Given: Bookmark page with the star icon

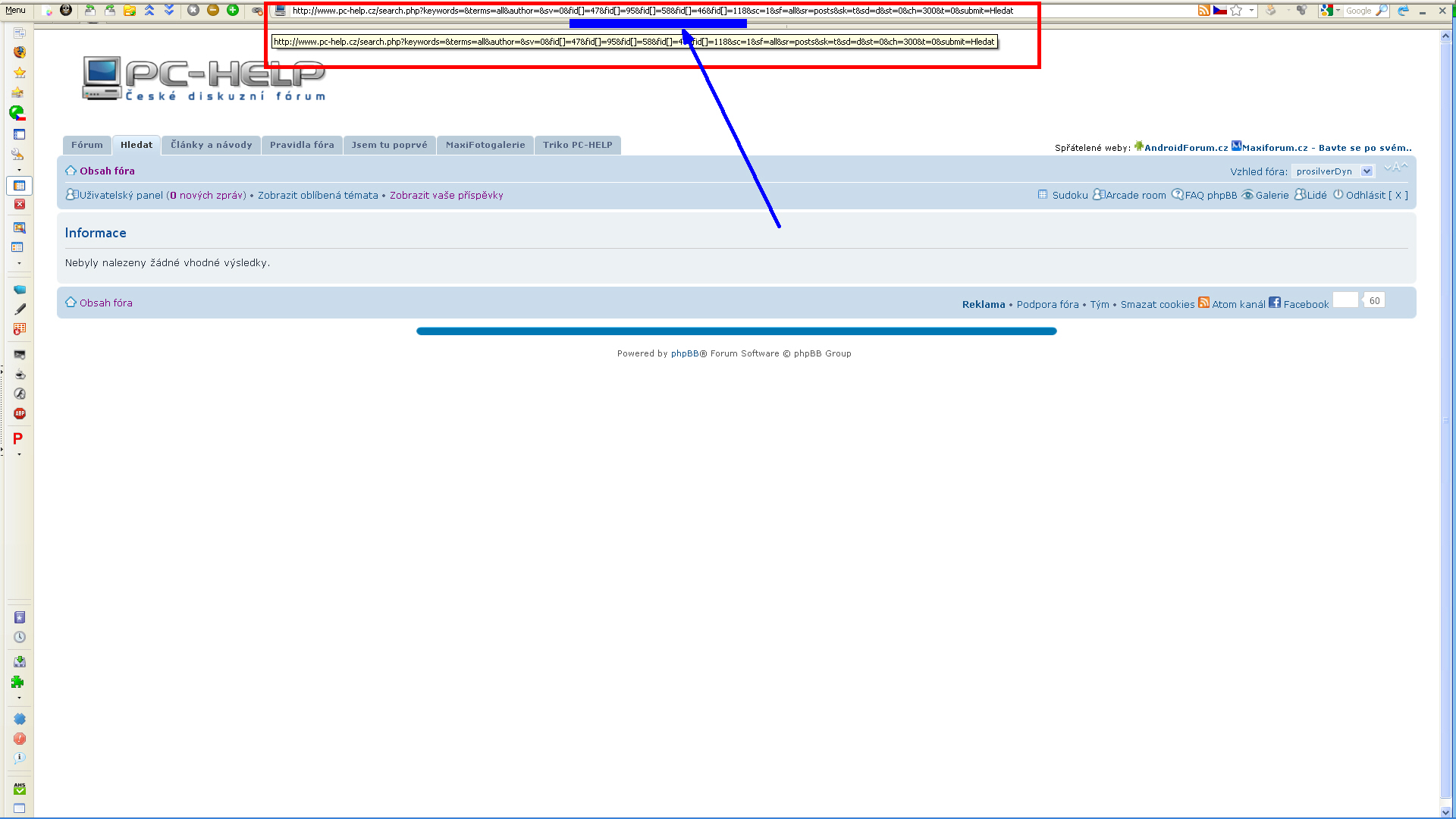Looking at the screenshot, I should 1237,10.
